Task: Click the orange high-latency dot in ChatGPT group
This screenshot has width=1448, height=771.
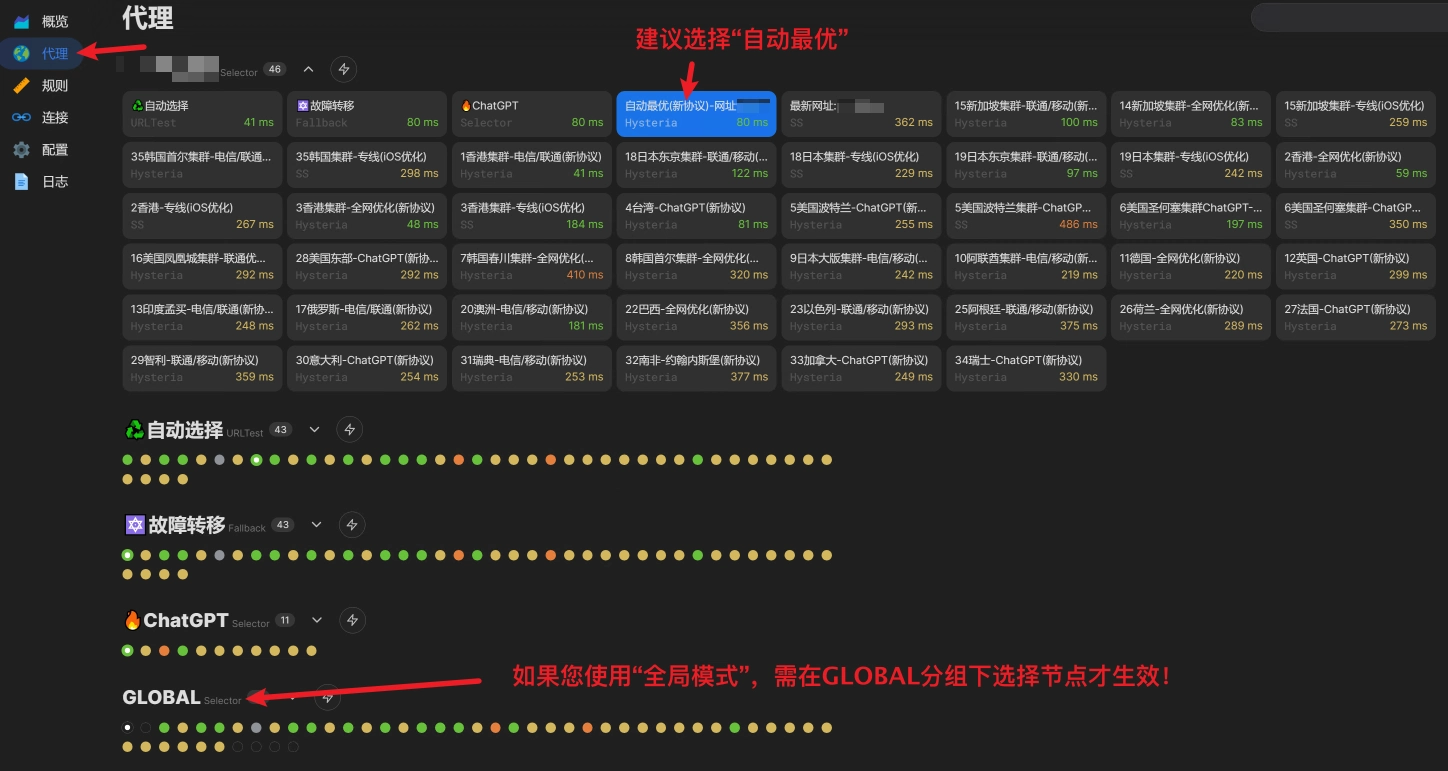Action: point(164,651)
